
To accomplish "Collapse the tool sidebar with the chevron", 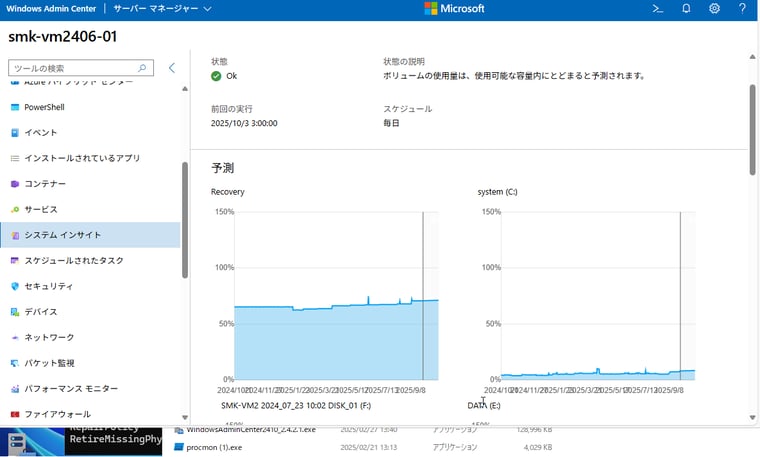I will point(172,68).
